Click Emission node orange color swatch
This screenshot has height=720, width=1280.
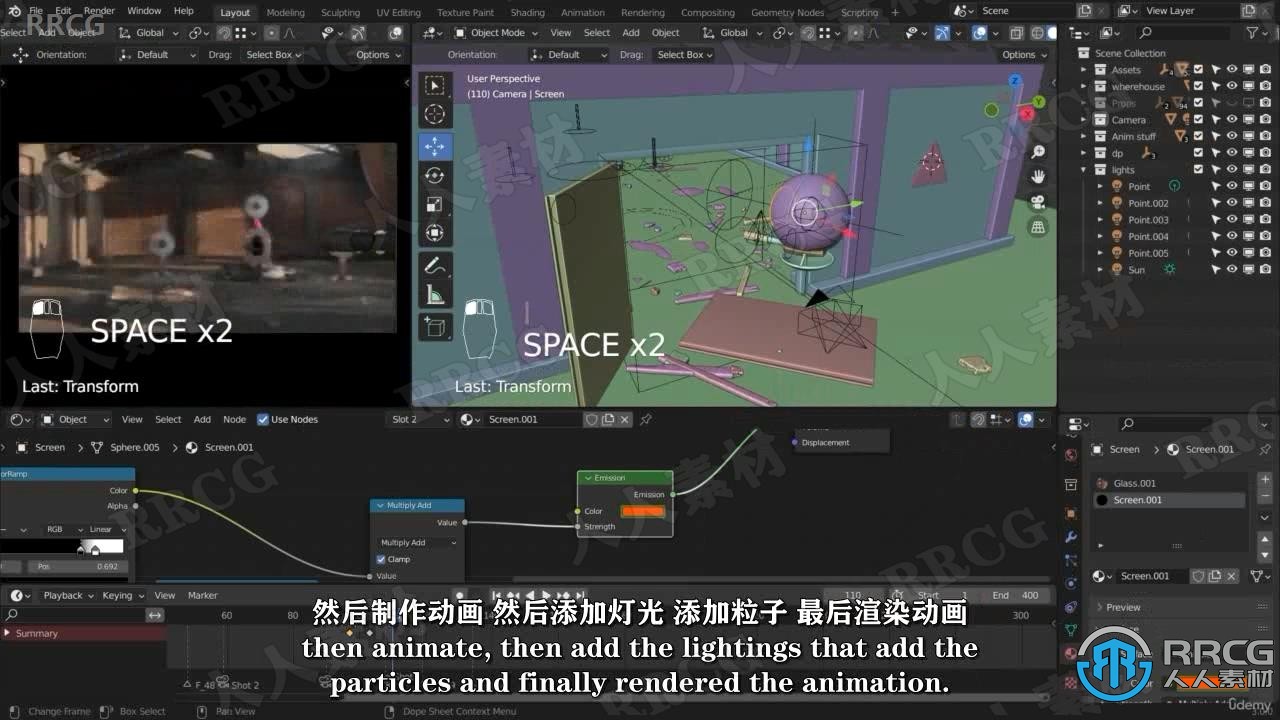pyautogui.click(x=643, y=511)
